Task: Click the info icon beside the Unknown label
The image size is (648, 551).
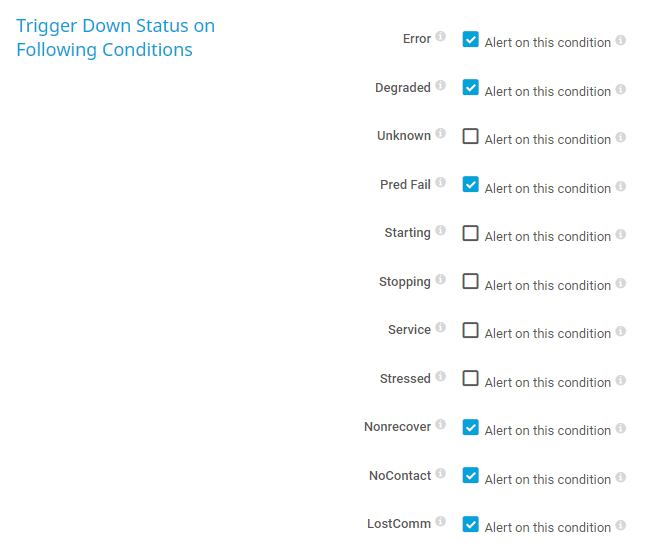Action: [441, 135]
